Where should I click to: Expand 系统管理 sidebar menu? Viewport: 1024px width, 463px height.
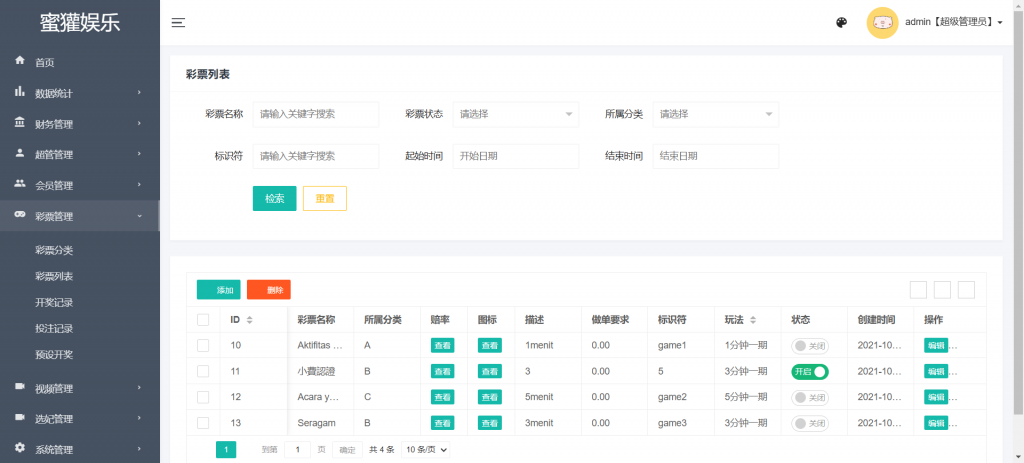[x=80, y=450]
